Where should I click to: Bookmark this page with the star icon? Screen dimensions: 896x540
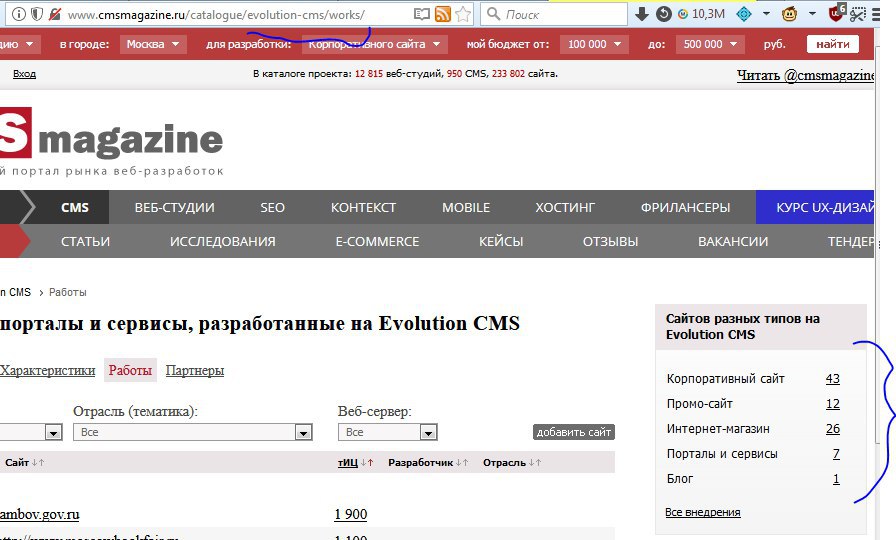pyautogui.click(x=463, y=14)
